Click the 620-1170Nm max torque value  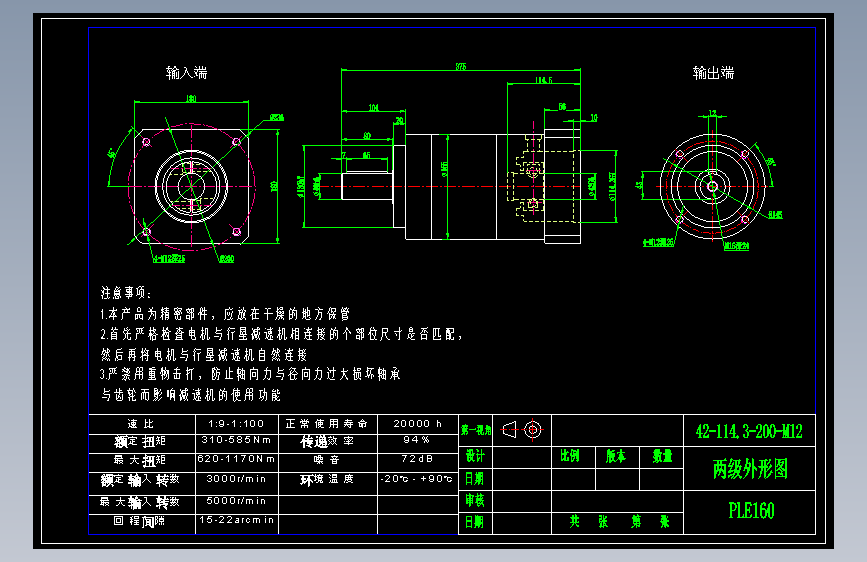point(237,459)
